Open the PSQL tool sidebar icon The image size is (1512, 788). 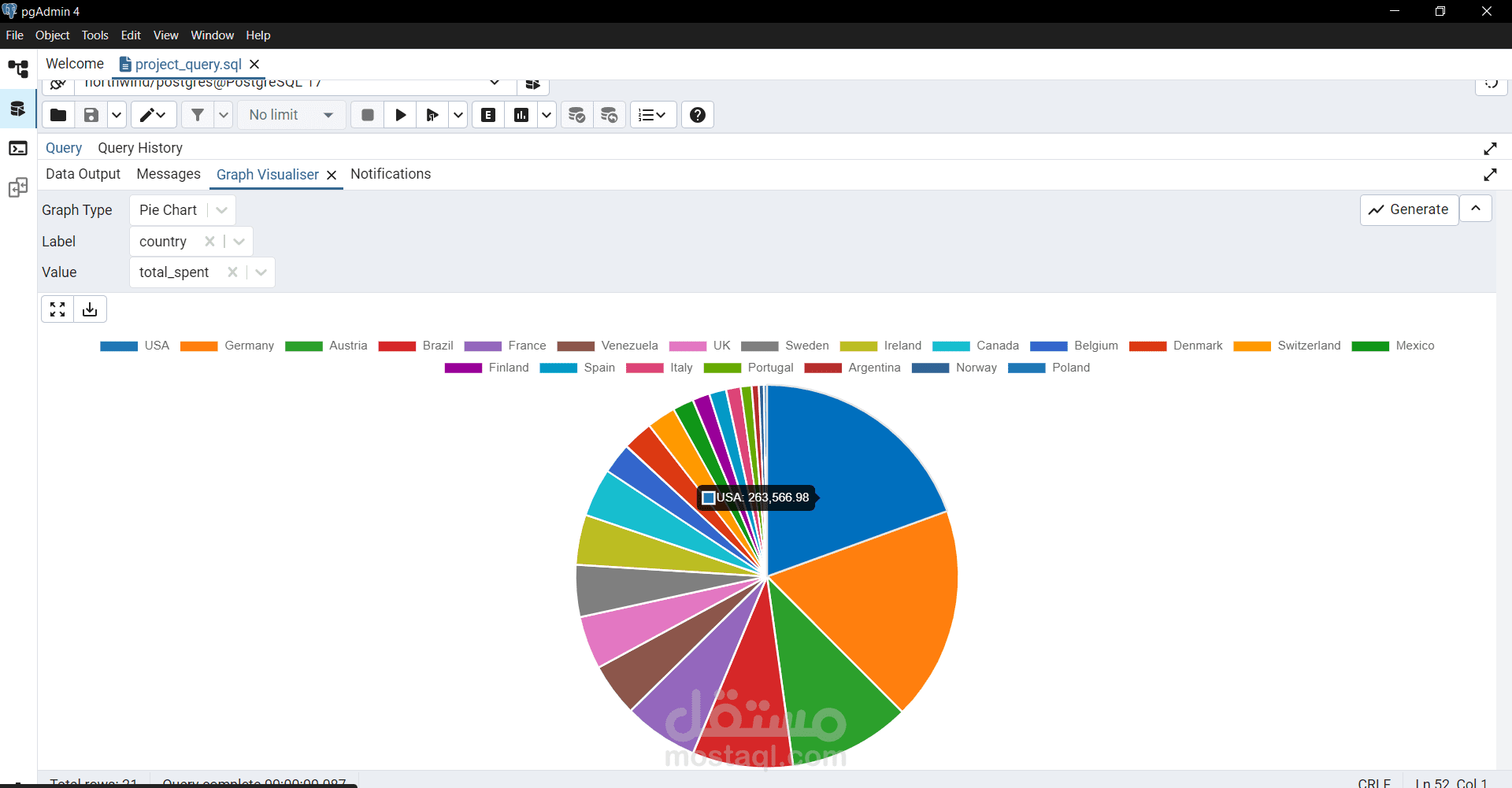point(18,148)
